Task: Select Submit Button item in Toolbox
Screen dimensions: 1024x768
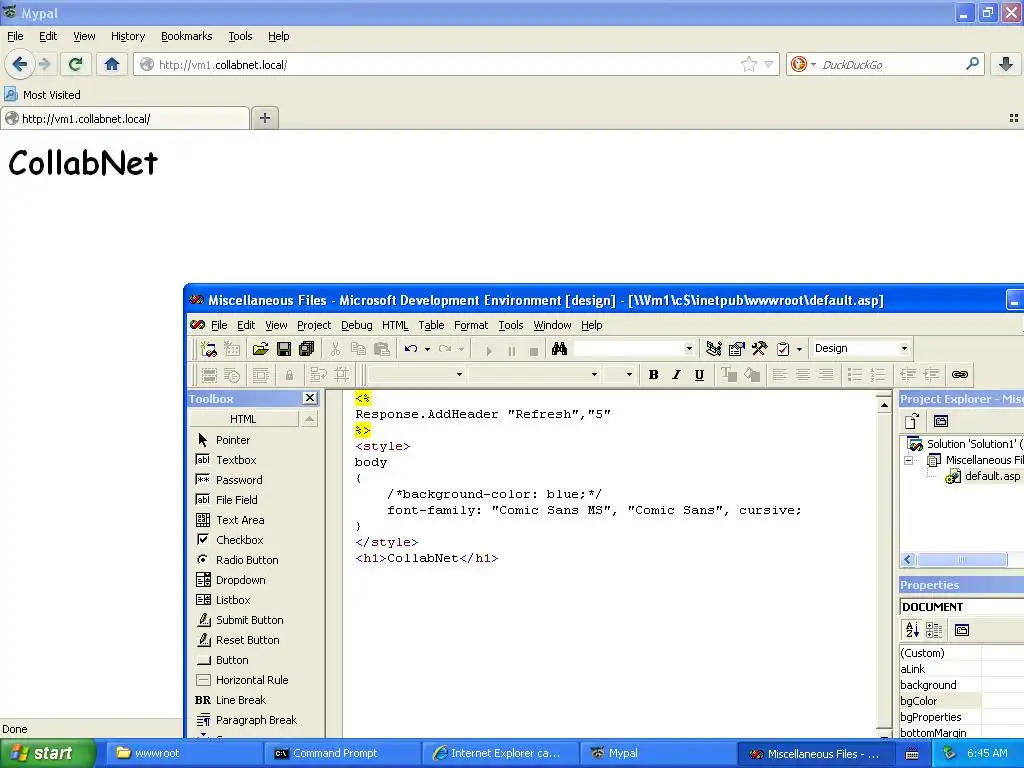Action: pos(249,620)
